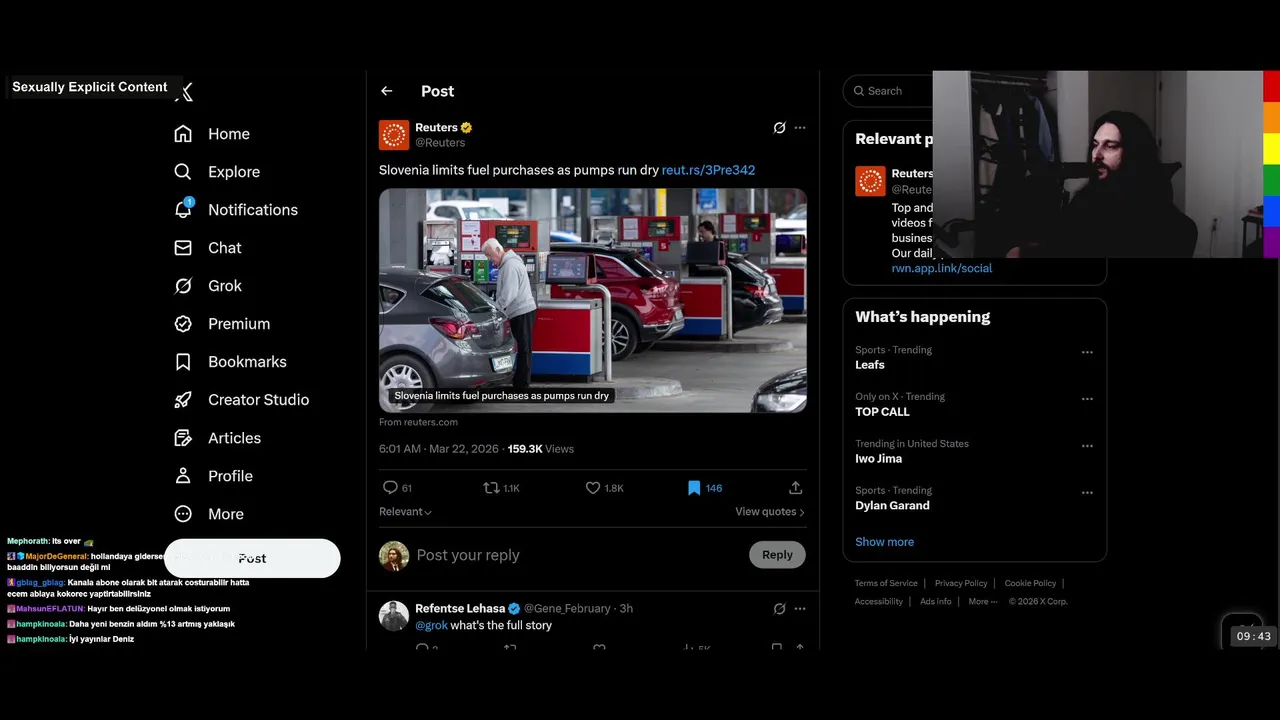Open the Profile person icon
Image resolution: width=1280 pixels, height=720 pixels.
pos(183,476)
